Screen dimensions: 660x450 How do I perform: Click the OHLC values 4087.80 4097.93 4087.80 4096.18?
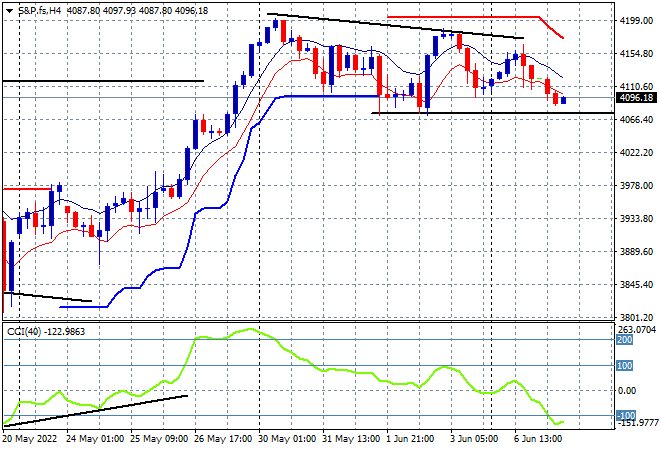(138, 11)
